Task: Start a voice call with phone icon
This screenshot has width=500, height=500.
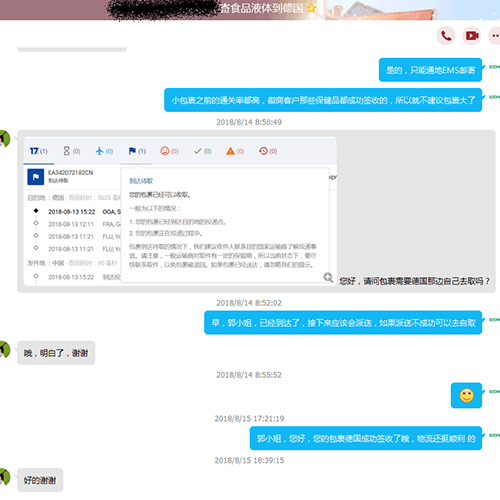Action: [x=446, y=35]
